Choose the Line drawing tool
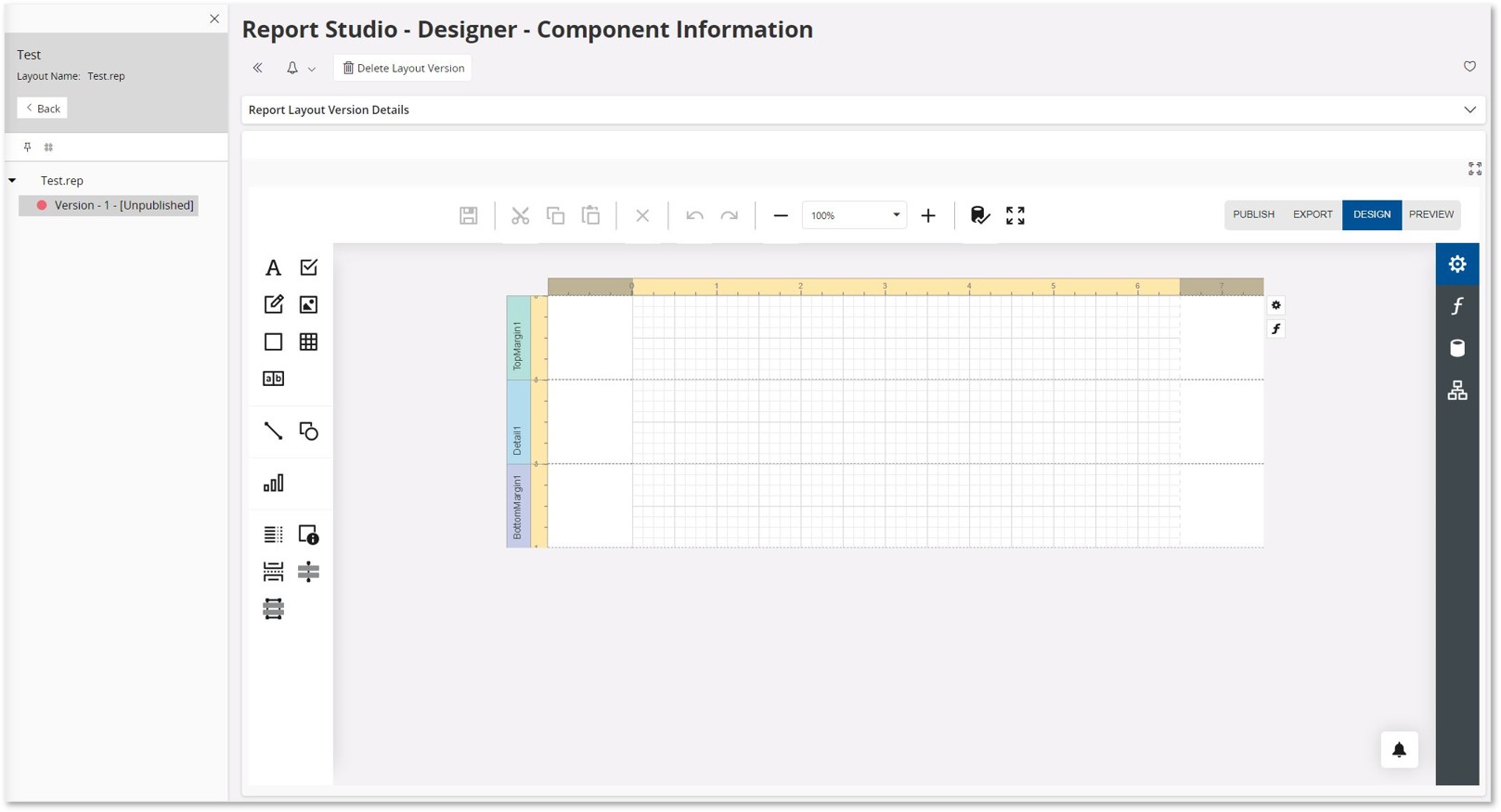This screenshot has height=812, width=1501. coord(273,431)
